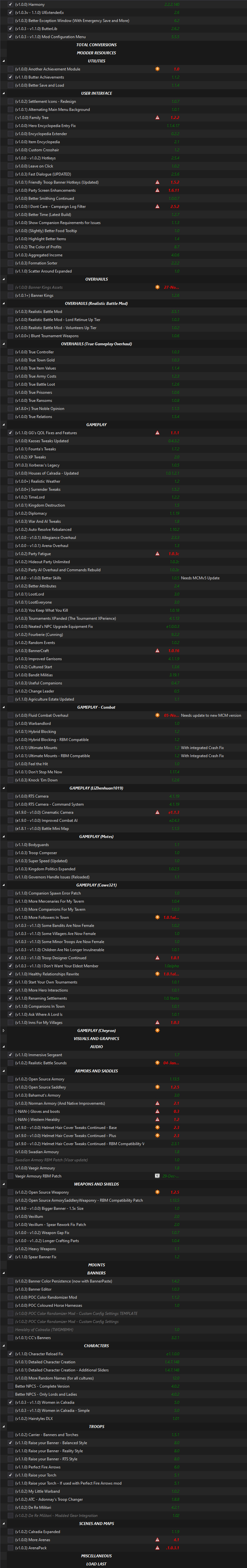
Task: Click warning icon on ArenaPack row
Action: pyautogui.click(x=157, y=1547)
